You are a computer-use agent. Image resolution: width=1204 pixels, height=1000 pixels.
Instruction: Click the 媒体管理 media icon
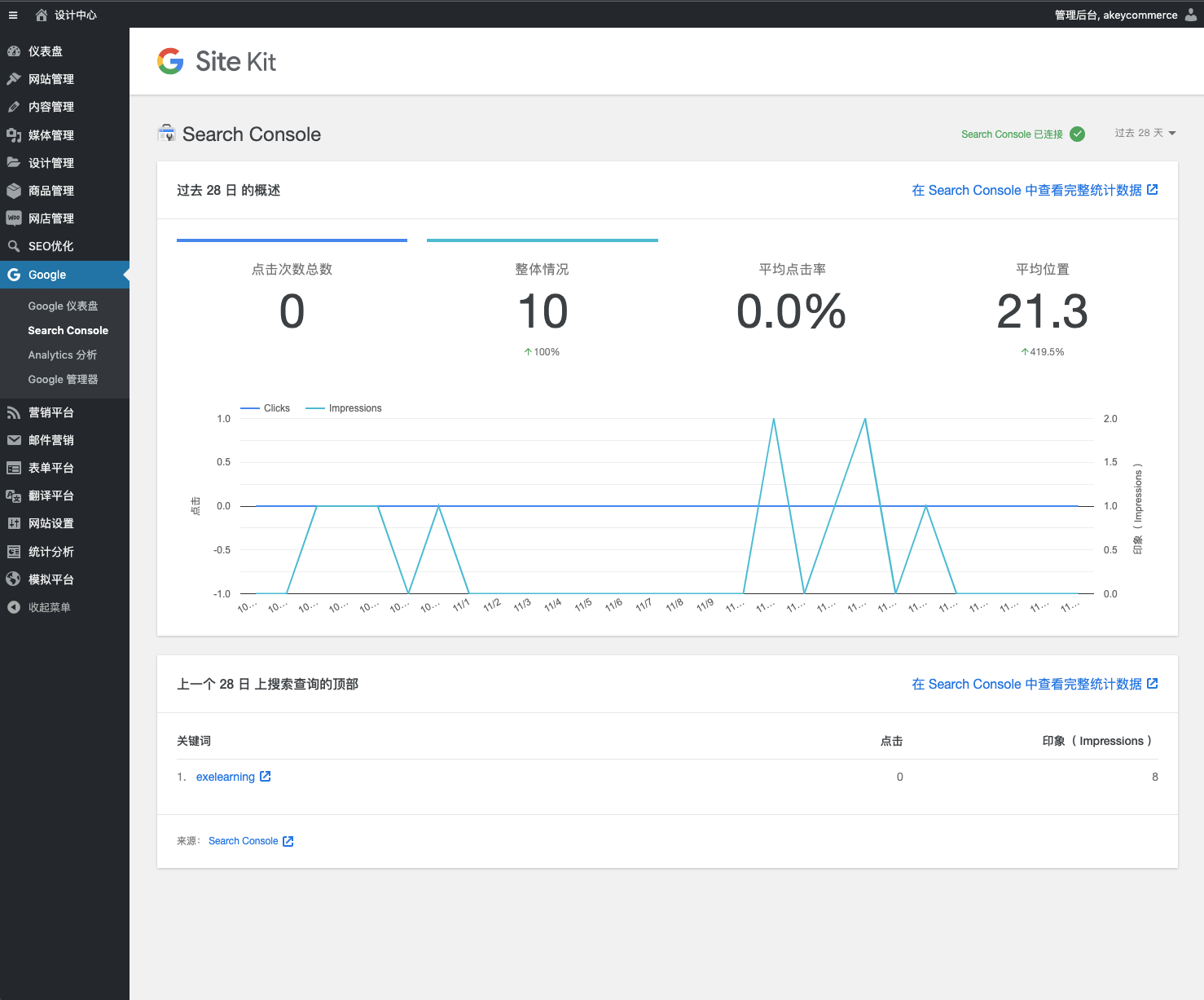(x=14, y=135)
